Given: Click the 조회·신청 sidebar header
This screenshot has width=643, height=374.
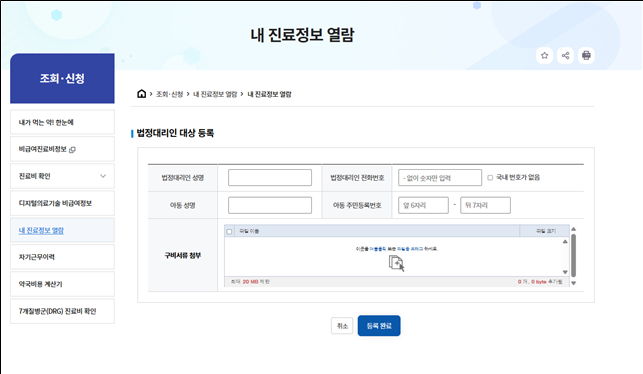Looking at the screenshot, I should [62, 78].
